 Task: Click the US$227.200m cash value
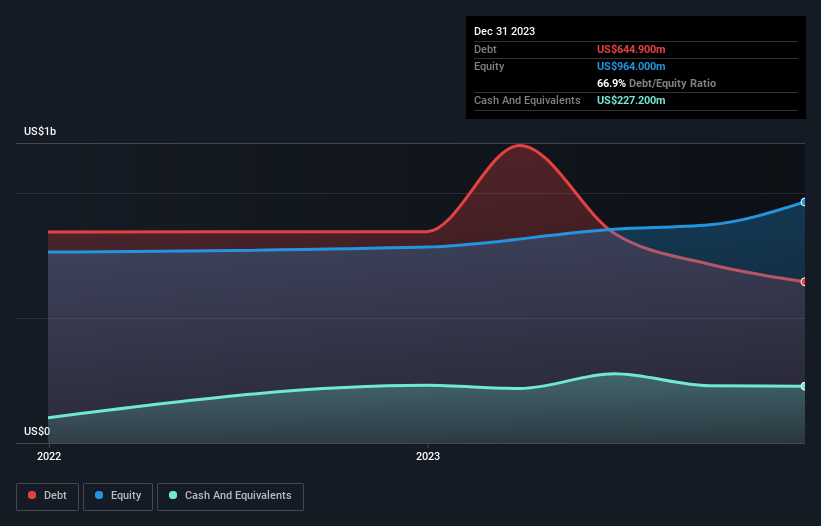pos(631,100)
